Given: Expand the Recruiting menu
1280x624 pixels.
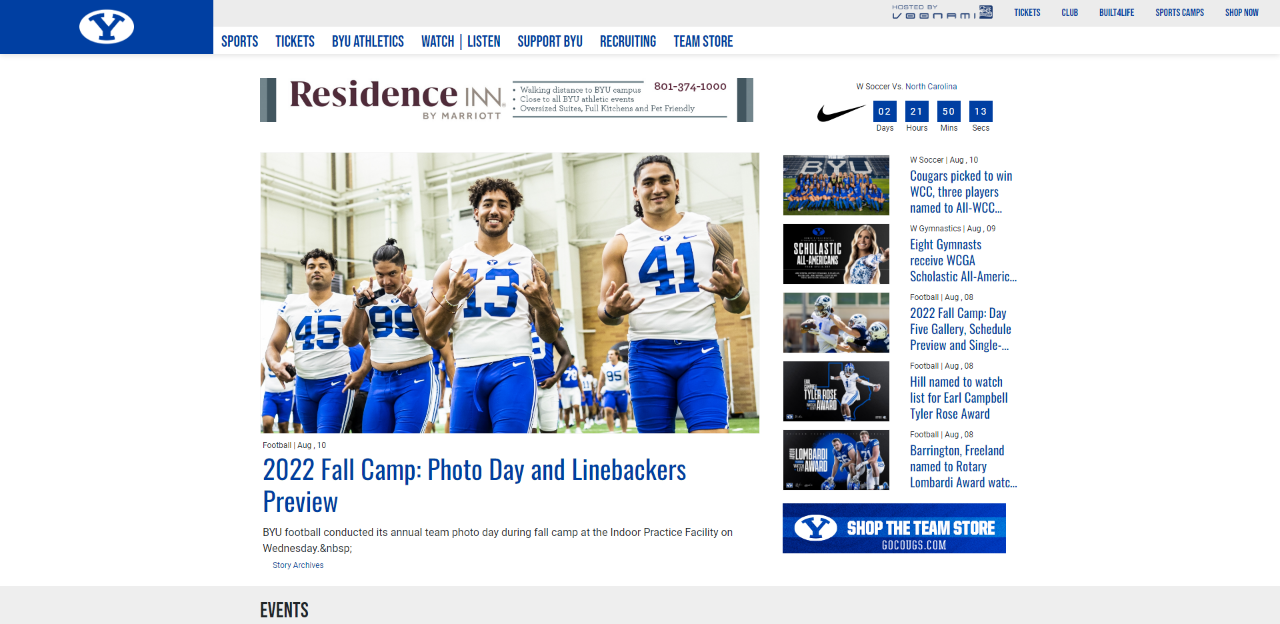Looking at the screenshot, I should 628,41.
